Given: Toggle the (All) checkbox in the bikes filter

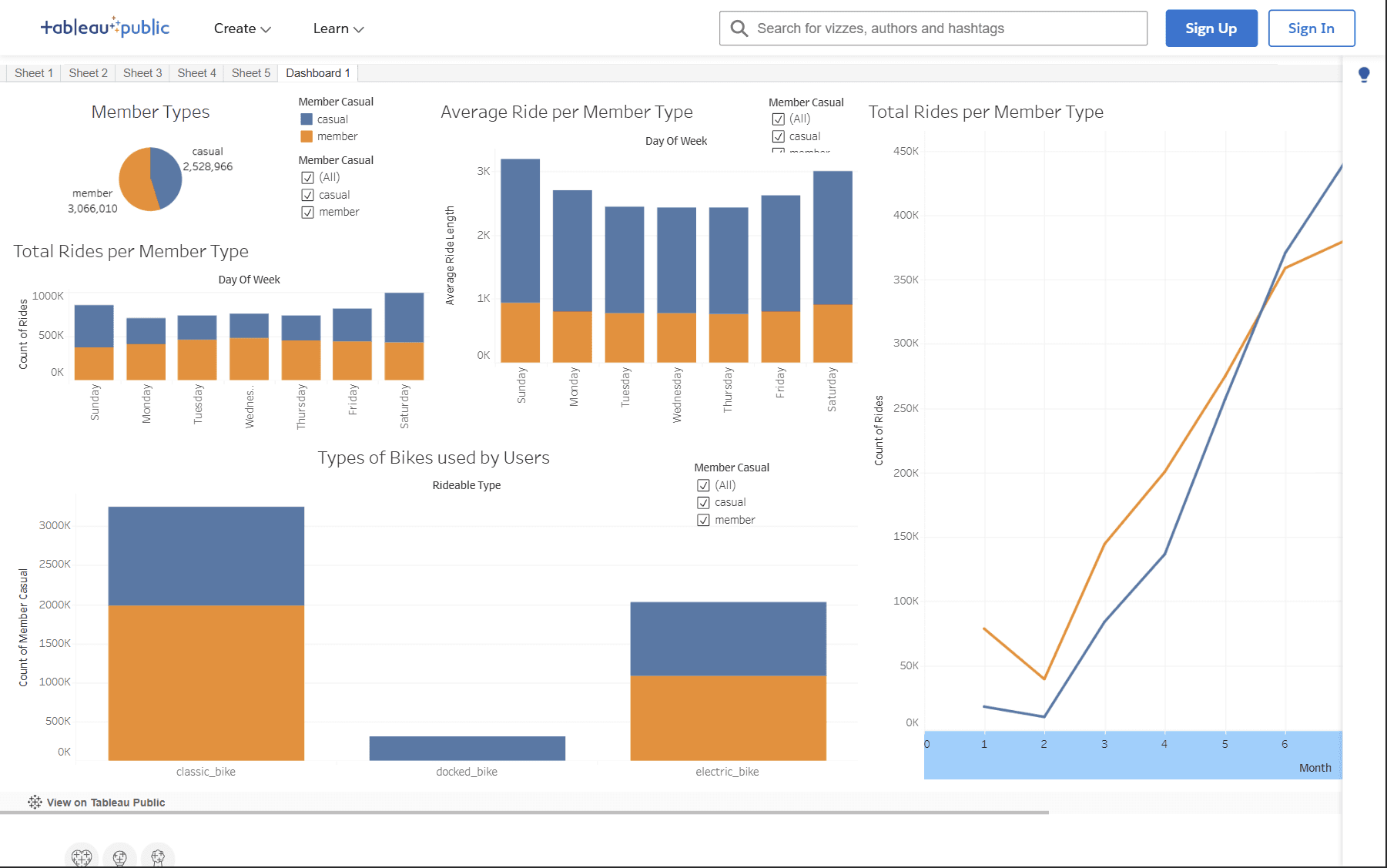Looking at the screenshot, I should (703, 485).
